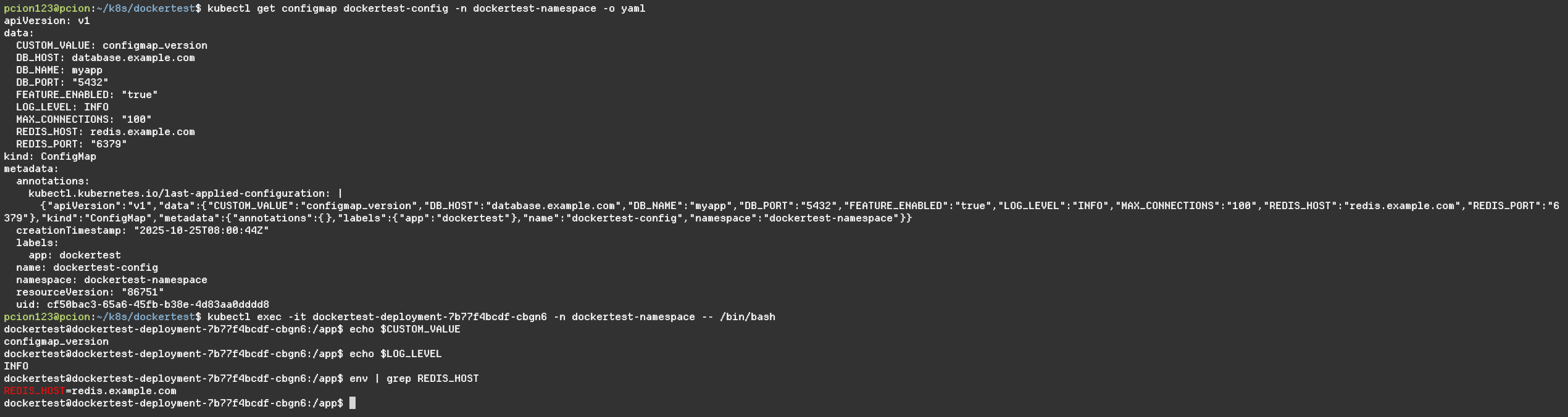1568x417 pixels.
Task: Click the DB_NAME myapp entry
Action: click(59, 70)
